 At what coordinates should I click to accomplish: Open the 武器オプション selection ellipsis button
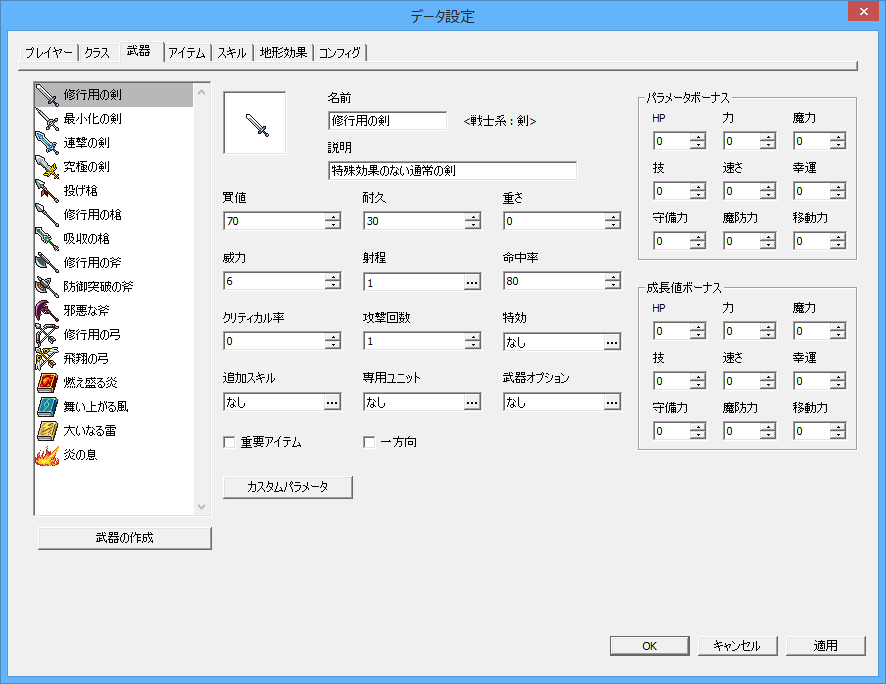coord(612,402)
